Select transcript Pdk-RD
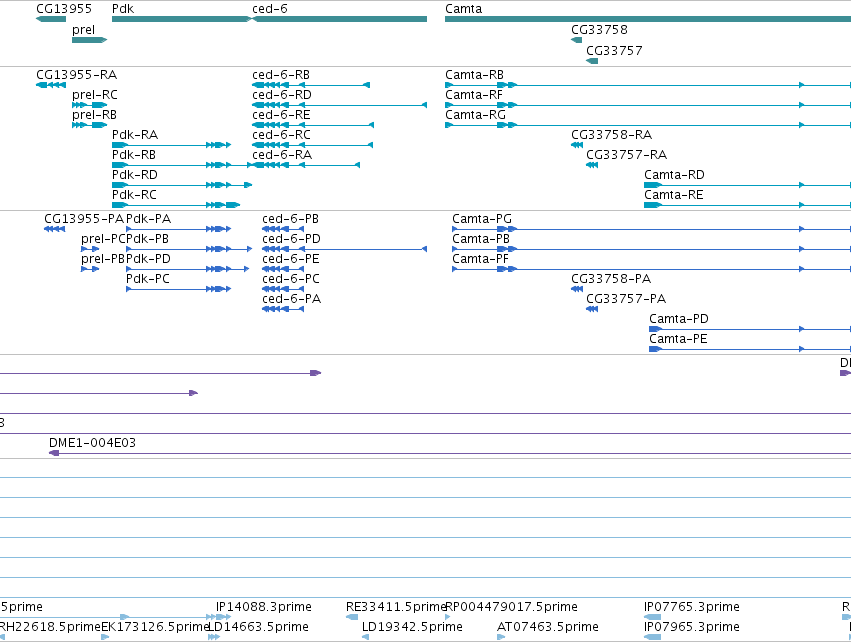The width and height of the screenshot is (851, 642). (135, 175)
